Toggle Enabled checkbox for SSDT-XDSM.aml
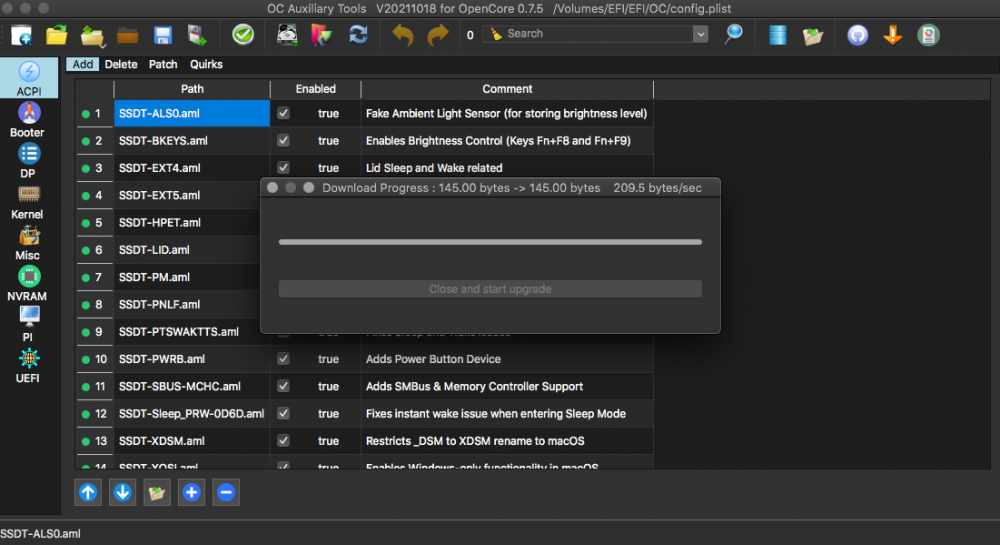Image resolution: width=1000 pixels, height=545 pixels. pyautogui.click(x=283, y=440)
